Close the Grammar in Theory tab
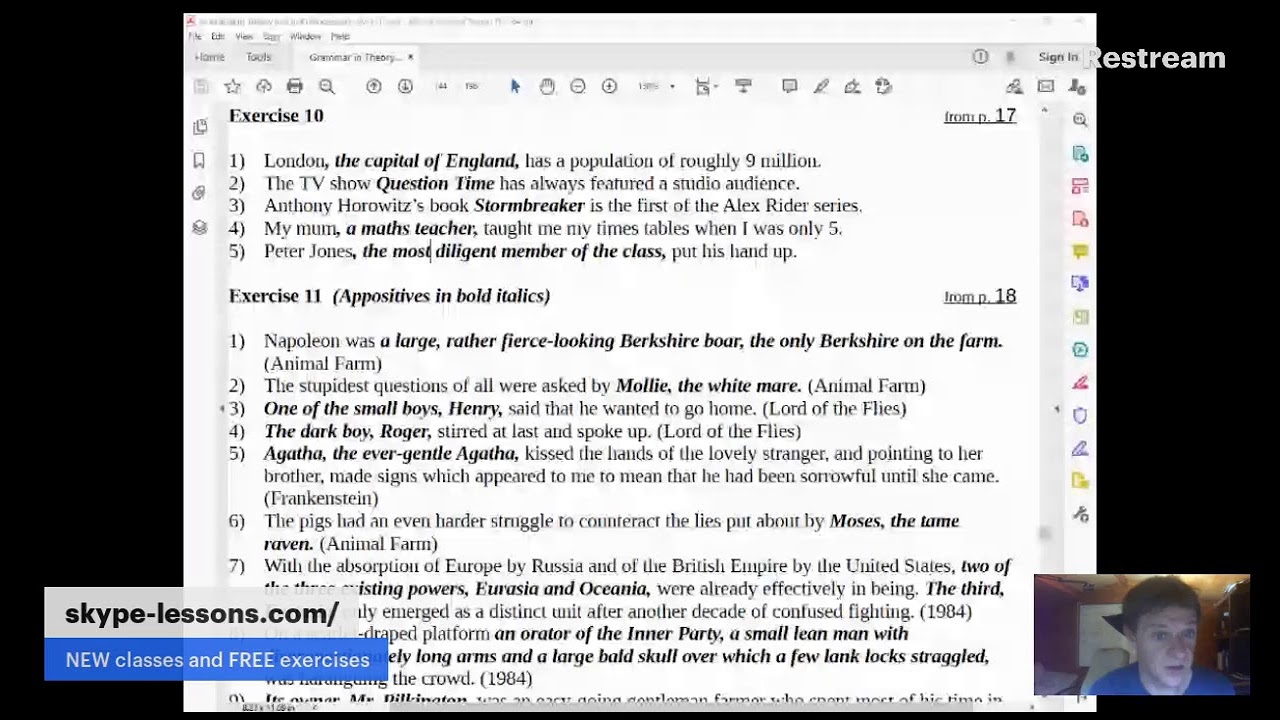 pos(410,58)
